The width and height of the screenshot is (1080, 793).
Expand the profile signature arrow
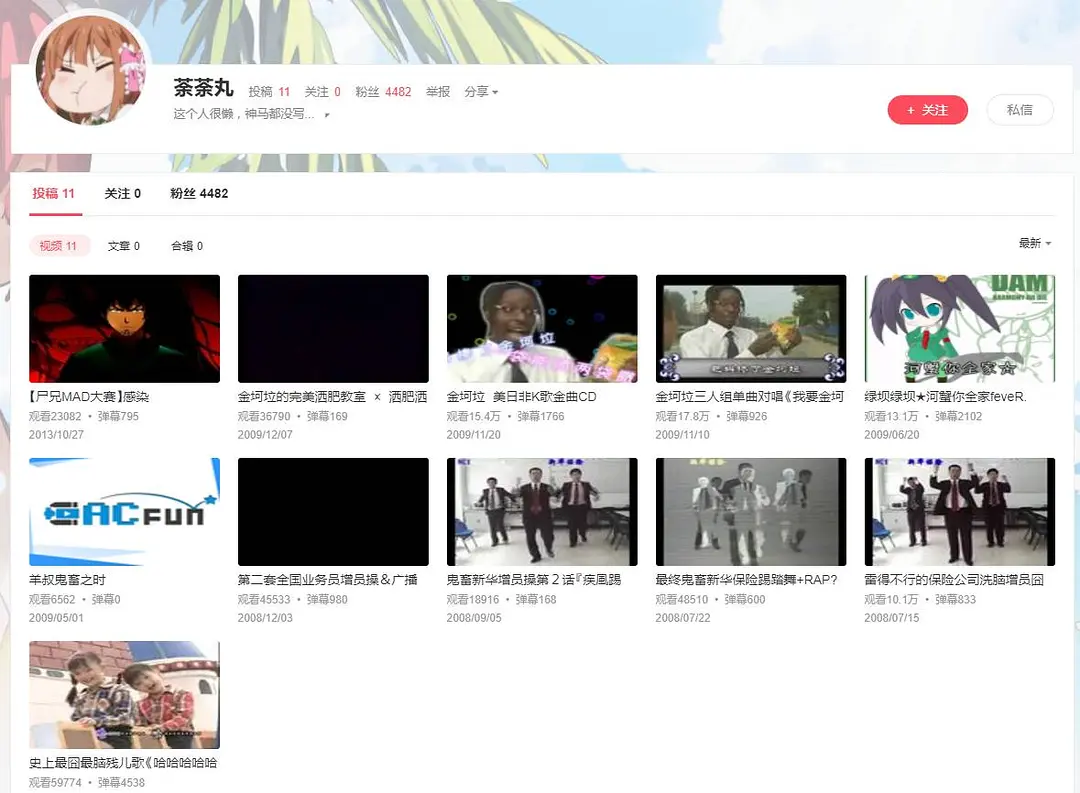pyautogui.click(x=327, y=115)
